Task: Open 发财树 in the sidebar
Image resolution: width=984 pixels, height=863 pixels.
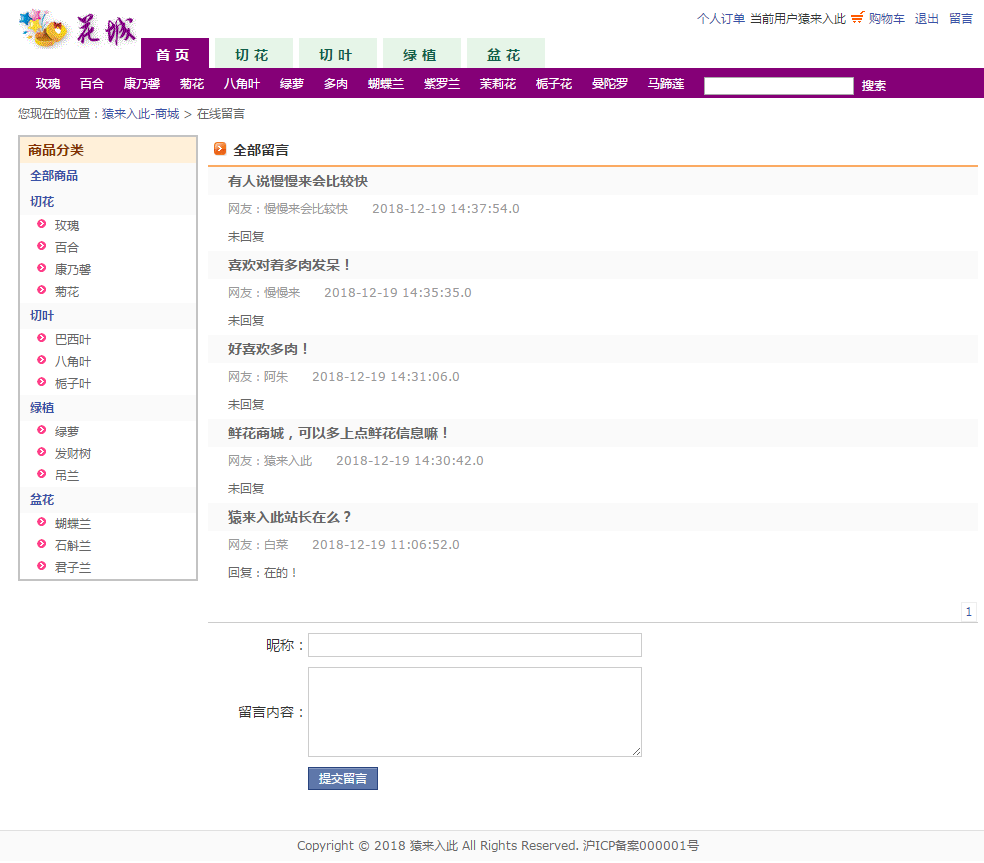Action: (x=73, y=453)
